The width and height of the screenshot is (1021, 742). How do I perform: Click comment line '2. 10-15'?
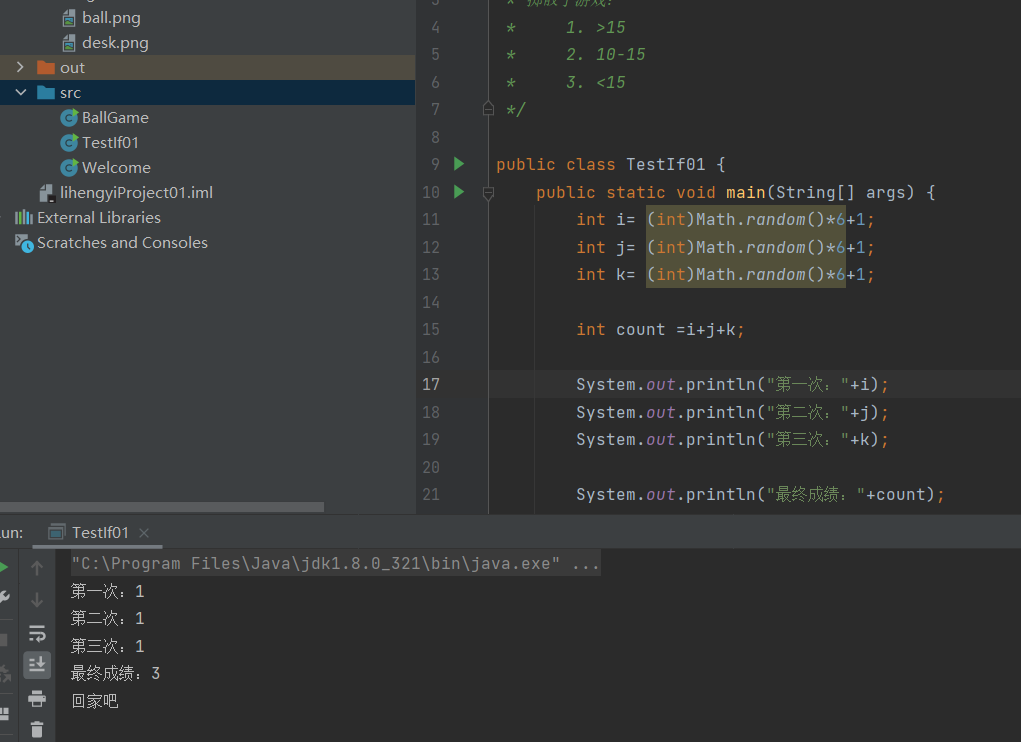(x=606, y=55)
